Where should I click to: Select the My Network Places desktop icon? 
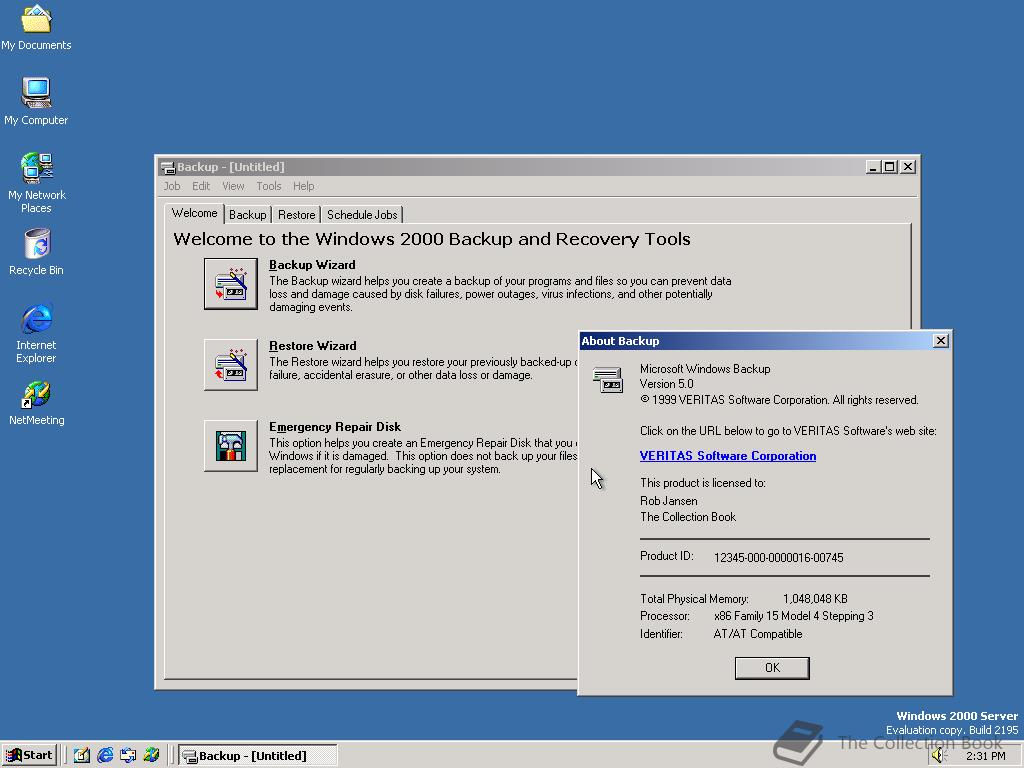[37, 183]
